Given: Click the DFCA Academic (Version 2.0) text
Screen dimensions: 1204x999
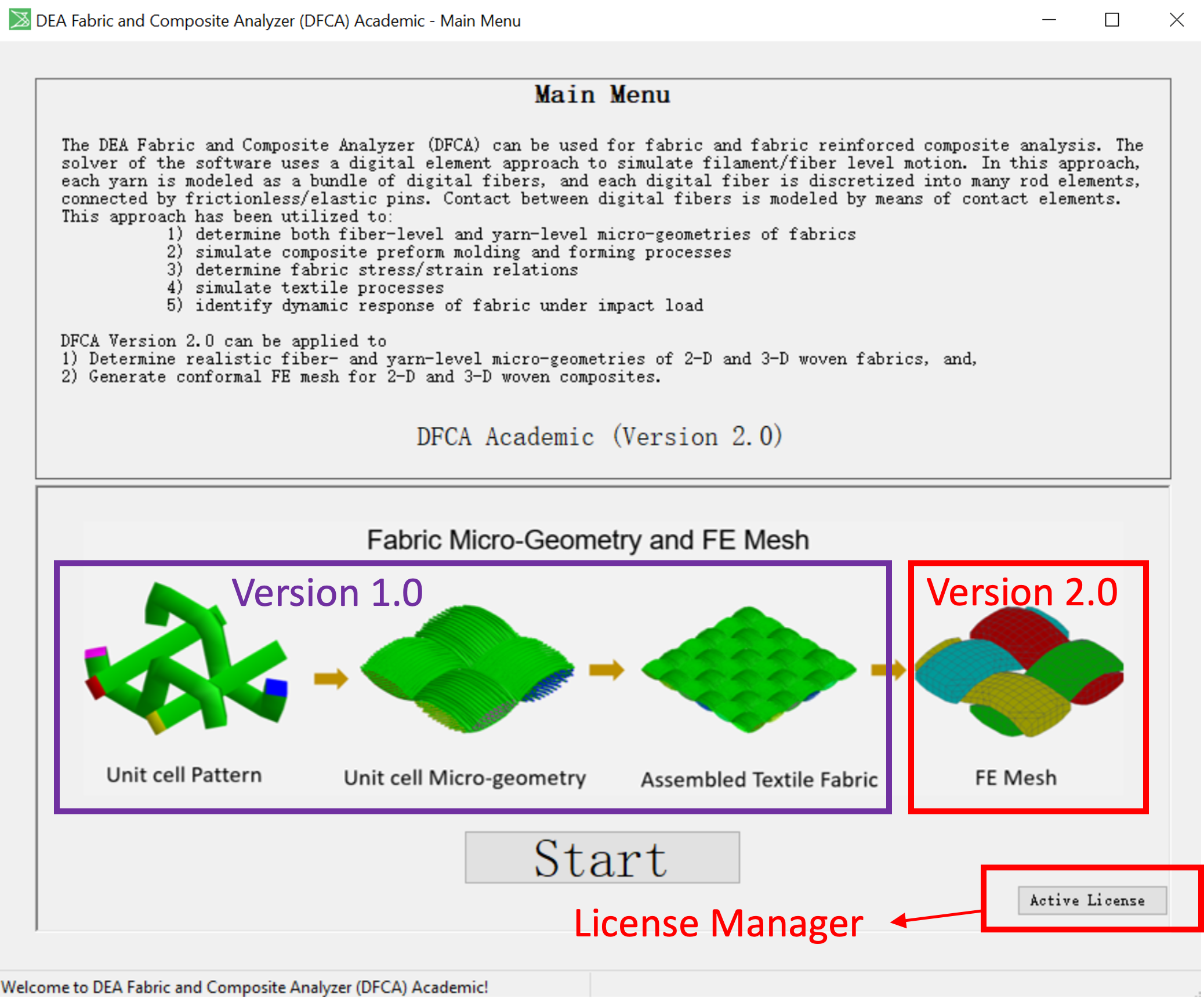Looking at the screenshot, I should coord(599,437).
